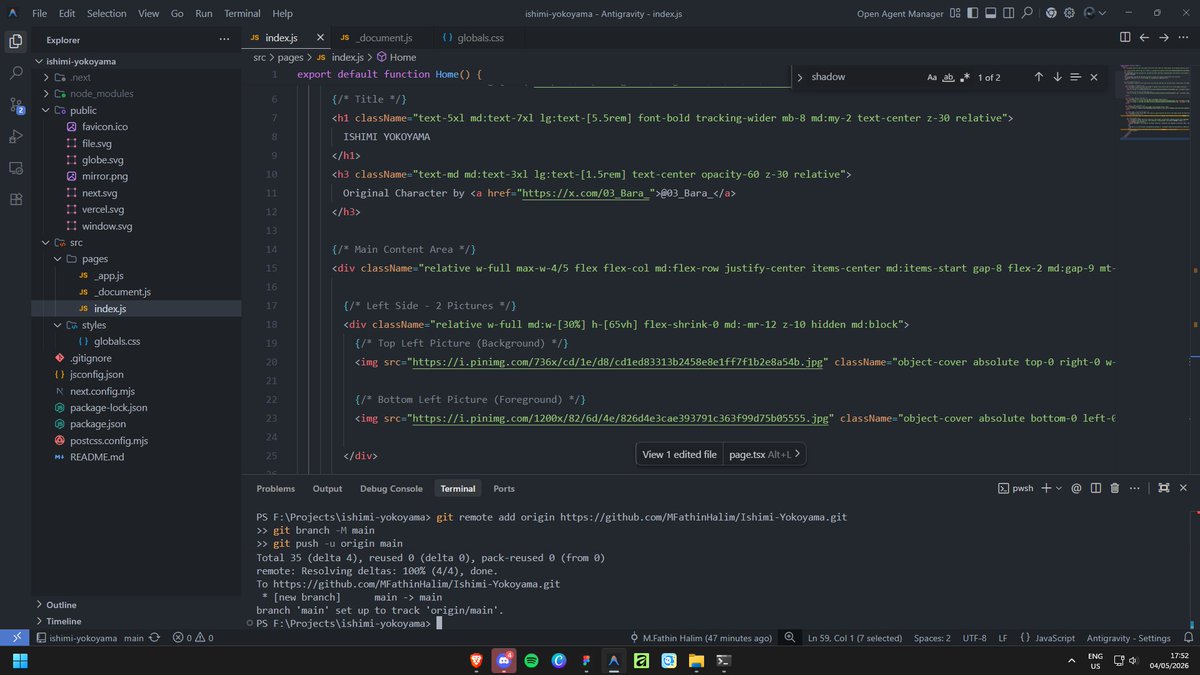Split the terminal pane
The width and height of the screenshot is (1200, 675).
click(x=1096, y=488)
